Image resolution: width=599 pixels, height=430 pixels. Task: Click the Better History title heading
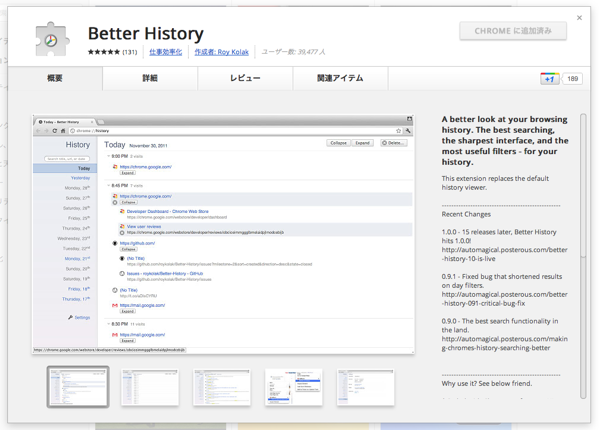tap(146, 34)
